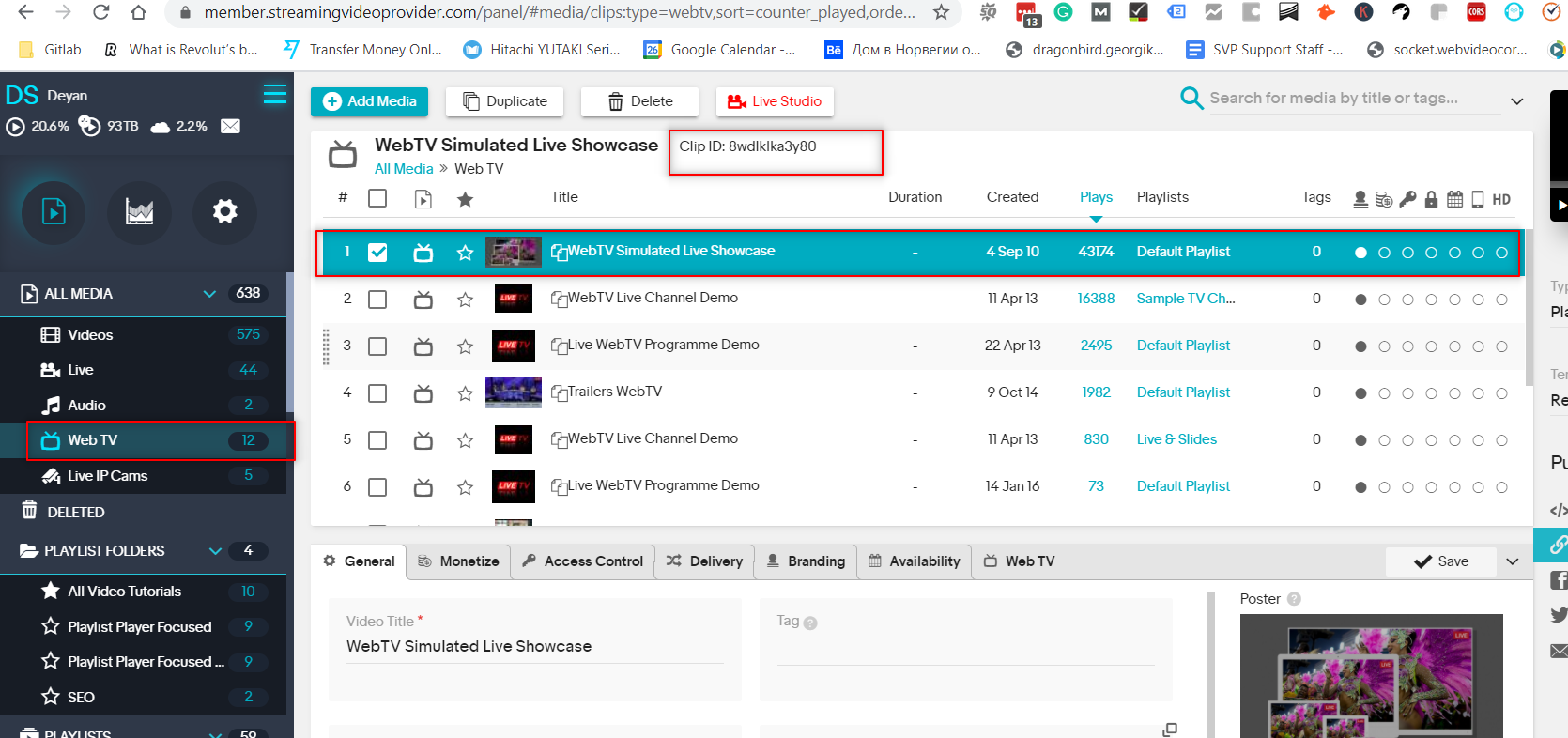Open the Monetize tab

(x=458, y=561)
